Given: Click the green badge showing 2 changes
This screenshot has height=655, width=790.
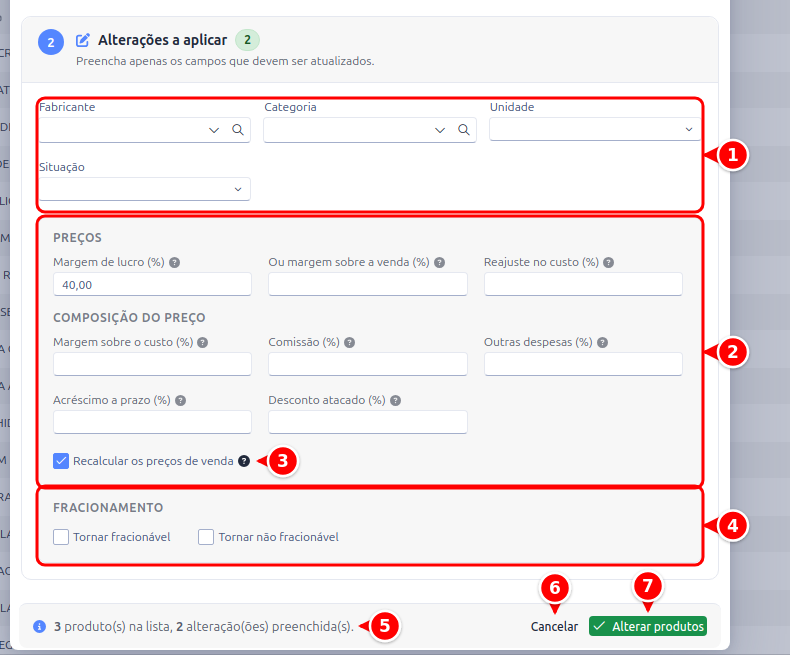Looking at the screenshot, I should (x=247, y=40).
